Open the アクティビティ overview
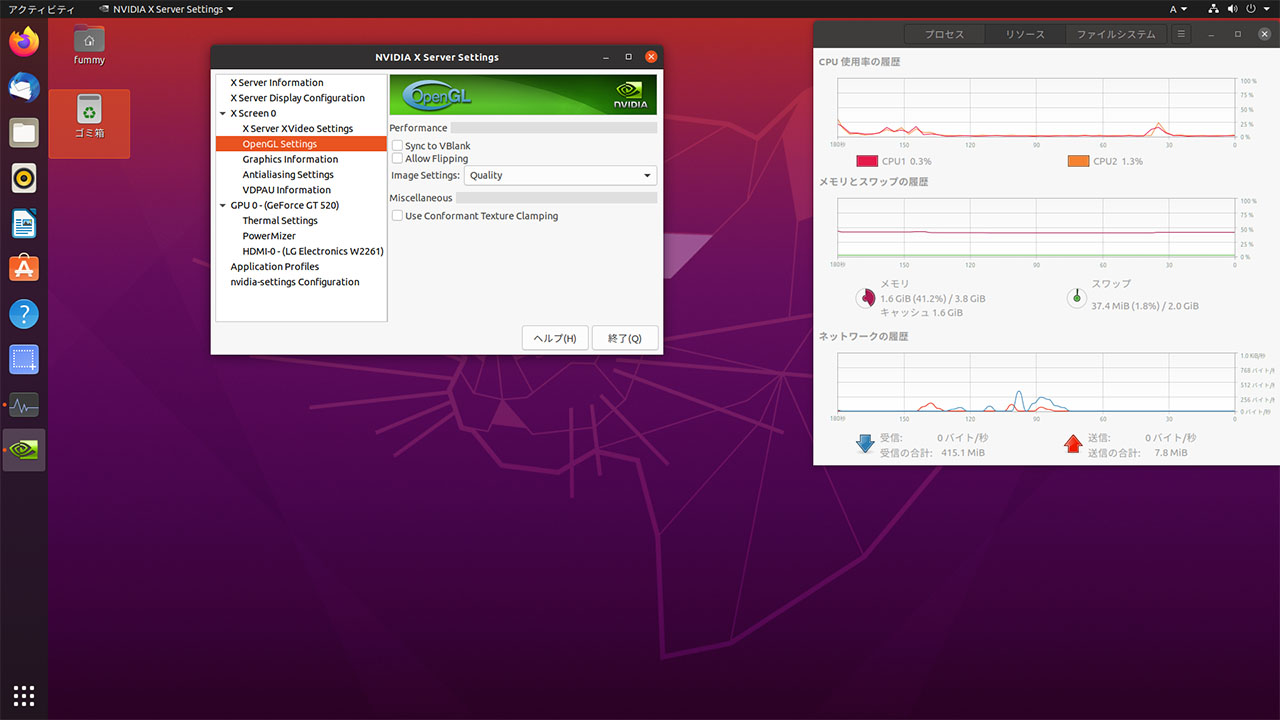This screenshot has width=1280, height=720. tap(41, 9)
